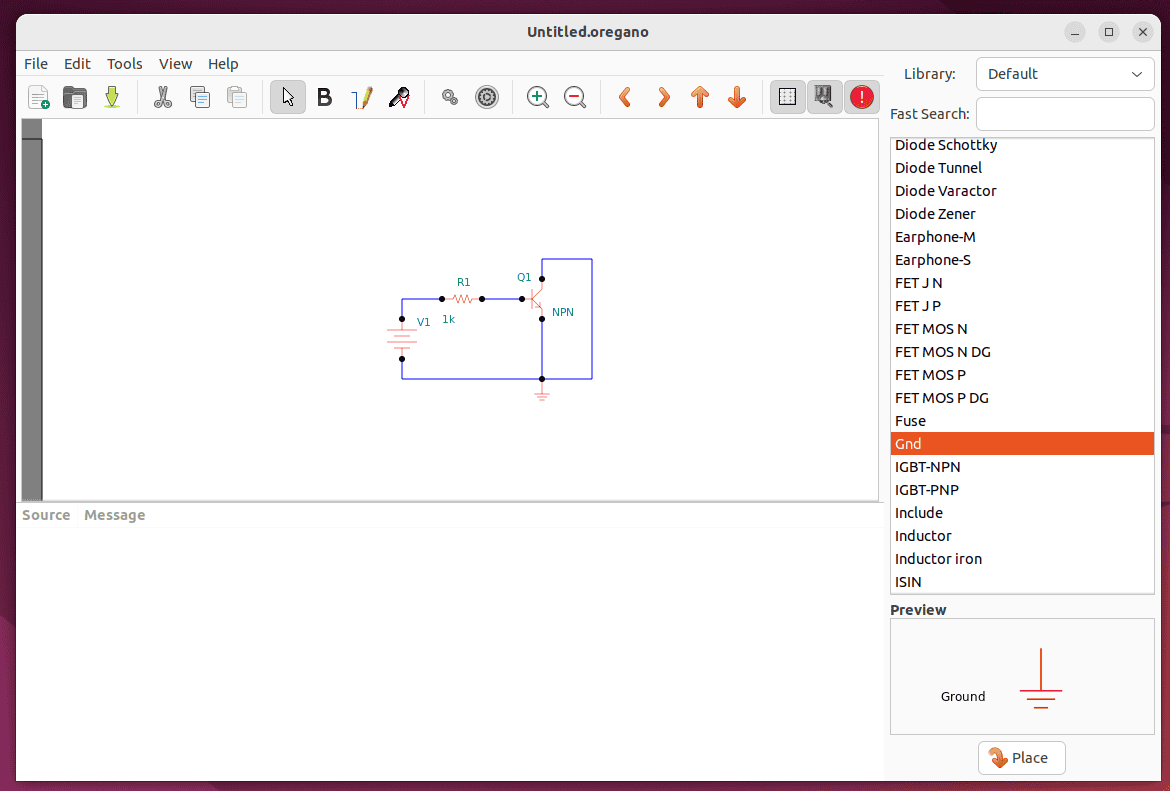Select Diode Tunnel in parts list

tap(1022, 168)
